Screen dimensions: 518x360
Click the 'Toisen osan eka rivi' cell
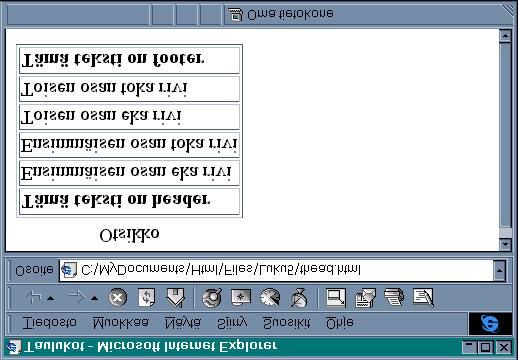pos(129,117)
